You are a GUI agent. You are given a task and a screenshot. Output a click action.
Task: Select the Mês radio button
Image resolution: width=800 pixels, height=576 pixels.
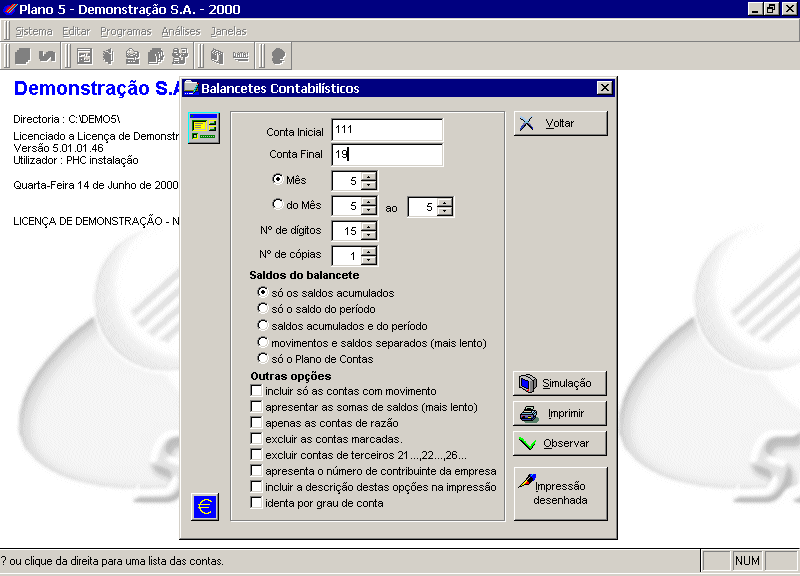click(278, 179)
